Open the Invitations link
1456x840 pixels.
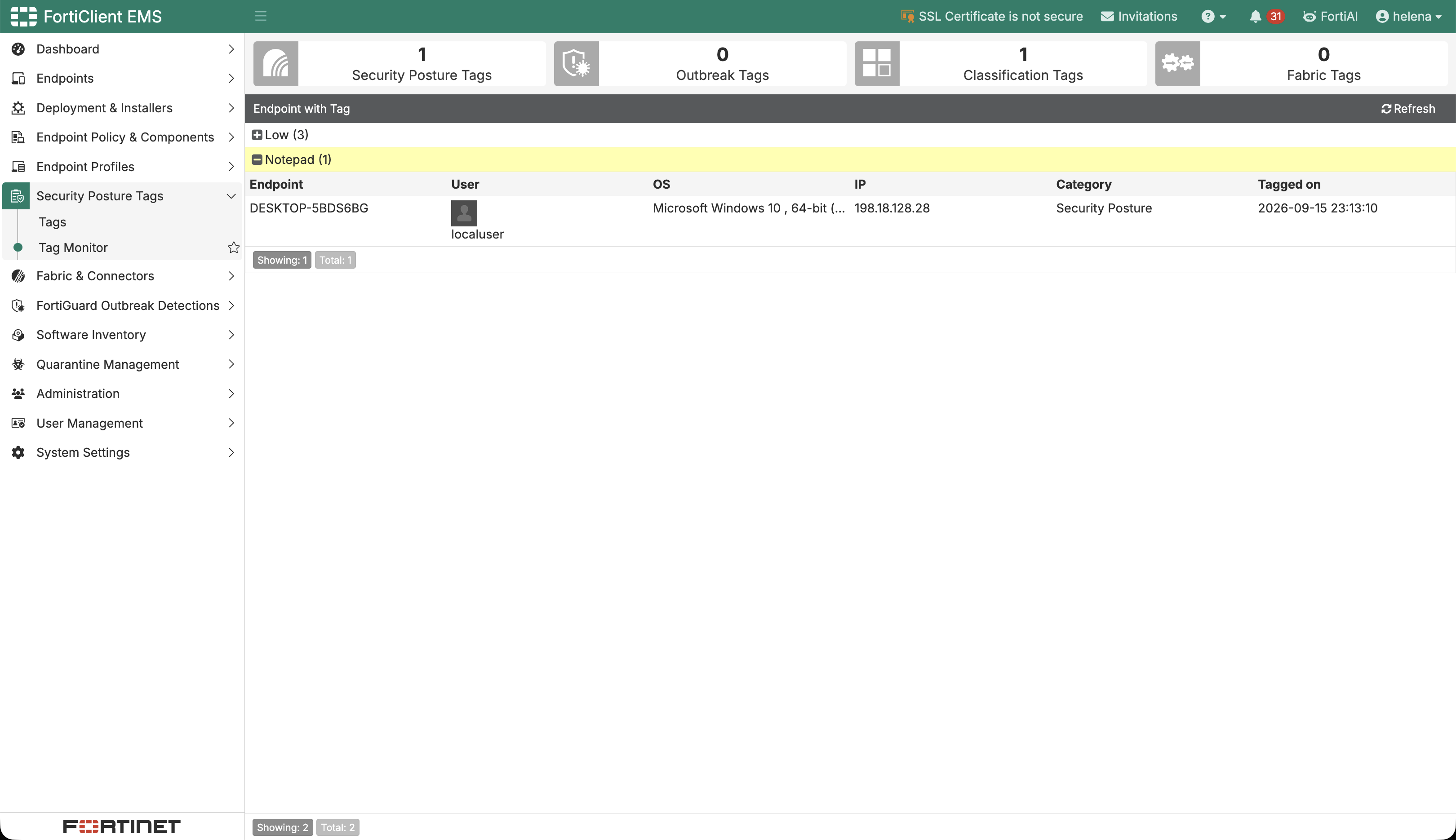pyautogui.click(x=1139, y=16)
